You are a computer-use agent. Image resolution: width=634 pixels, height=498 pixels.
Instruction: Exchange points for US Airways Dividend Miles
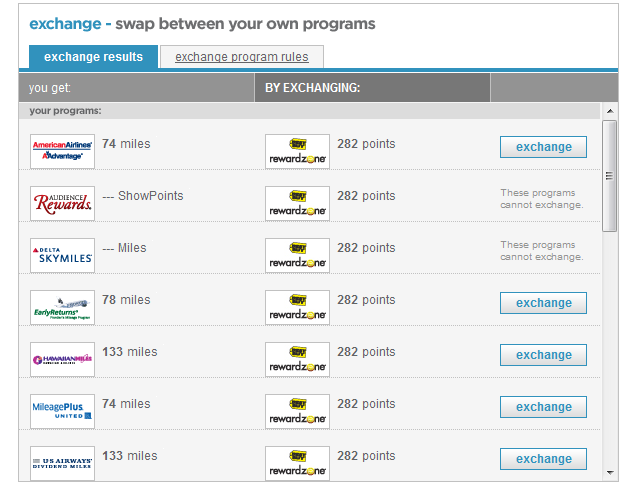543,459
